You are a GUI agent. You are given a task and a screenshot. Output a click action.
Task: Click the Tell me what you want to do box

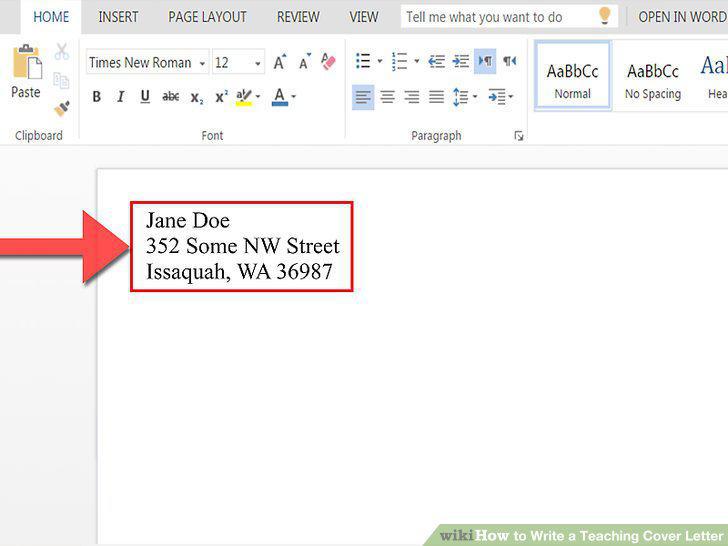coord(509,17)
